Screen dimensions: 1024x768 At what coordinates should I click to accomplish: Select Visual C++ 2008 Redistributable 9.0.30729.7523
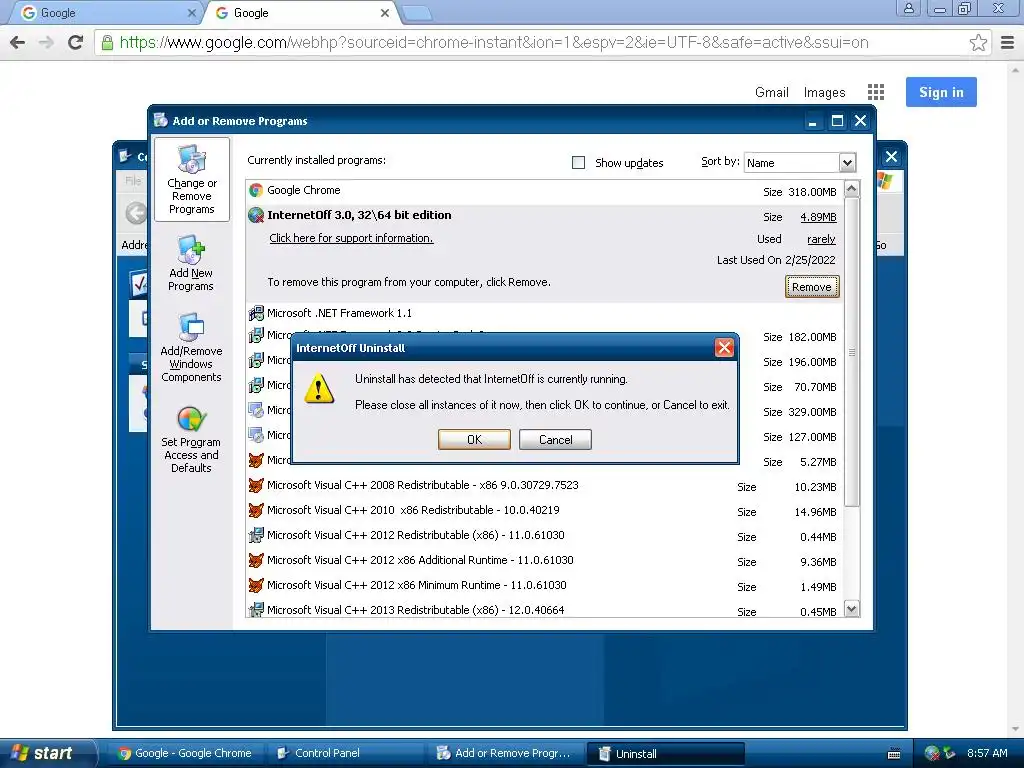(x=545, y=485)
